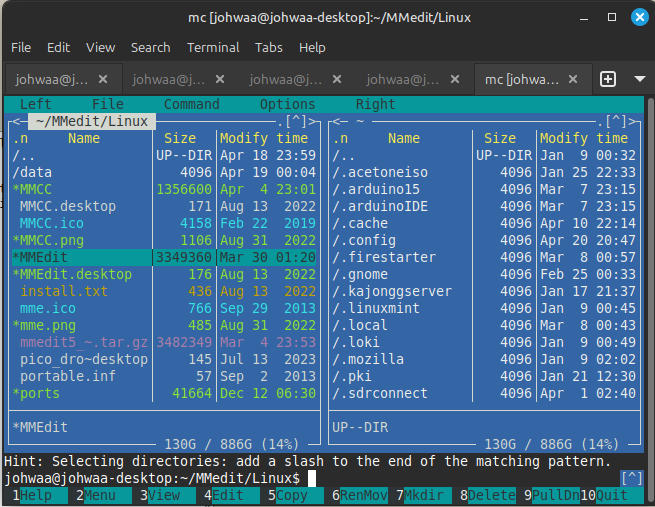This screenshot has height=507, width=655.
Task: Open the Terminal menu
Action: coord(213,47)
